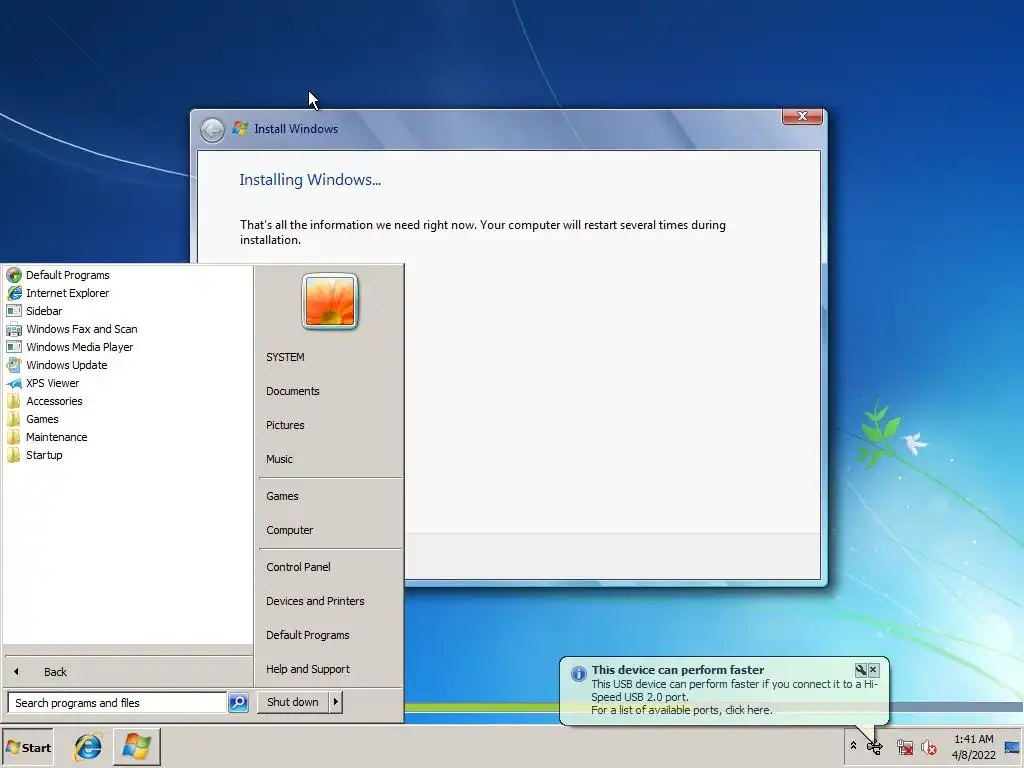The image size is (1024, 768).
Task: Click the search magnifier button
Action: [x=238, y=703]
